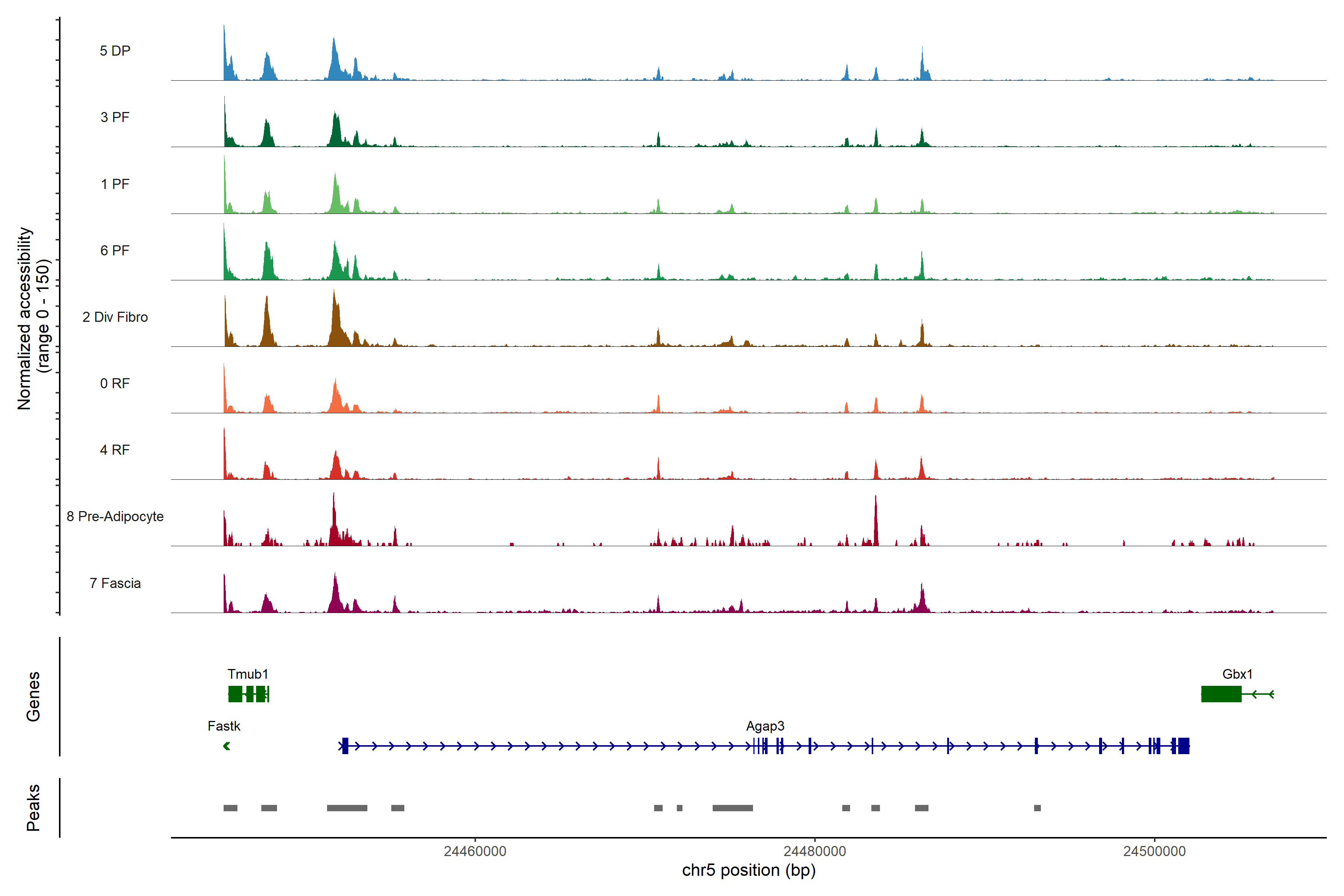
Task: Select the 2 Div Fibro track label
Action: (115, 317)
